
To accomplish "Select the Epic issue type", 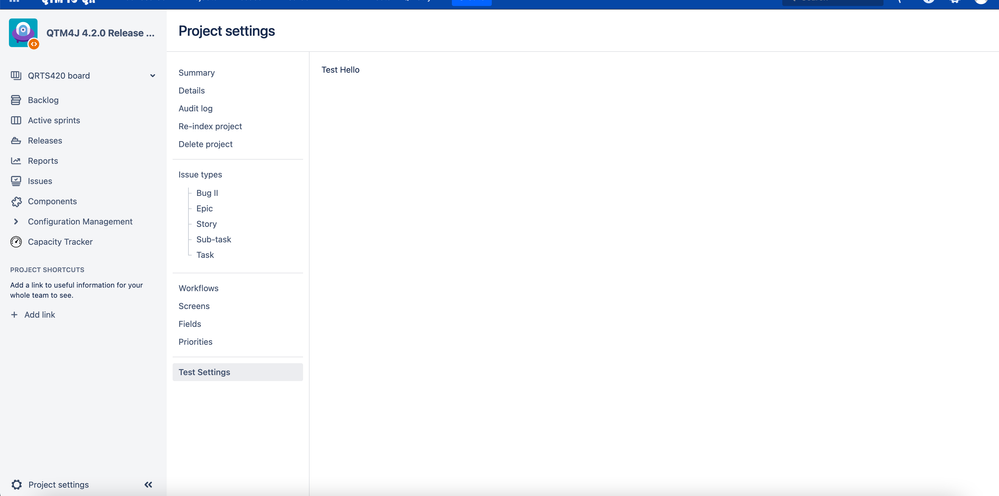I will (x=205, y=208).
